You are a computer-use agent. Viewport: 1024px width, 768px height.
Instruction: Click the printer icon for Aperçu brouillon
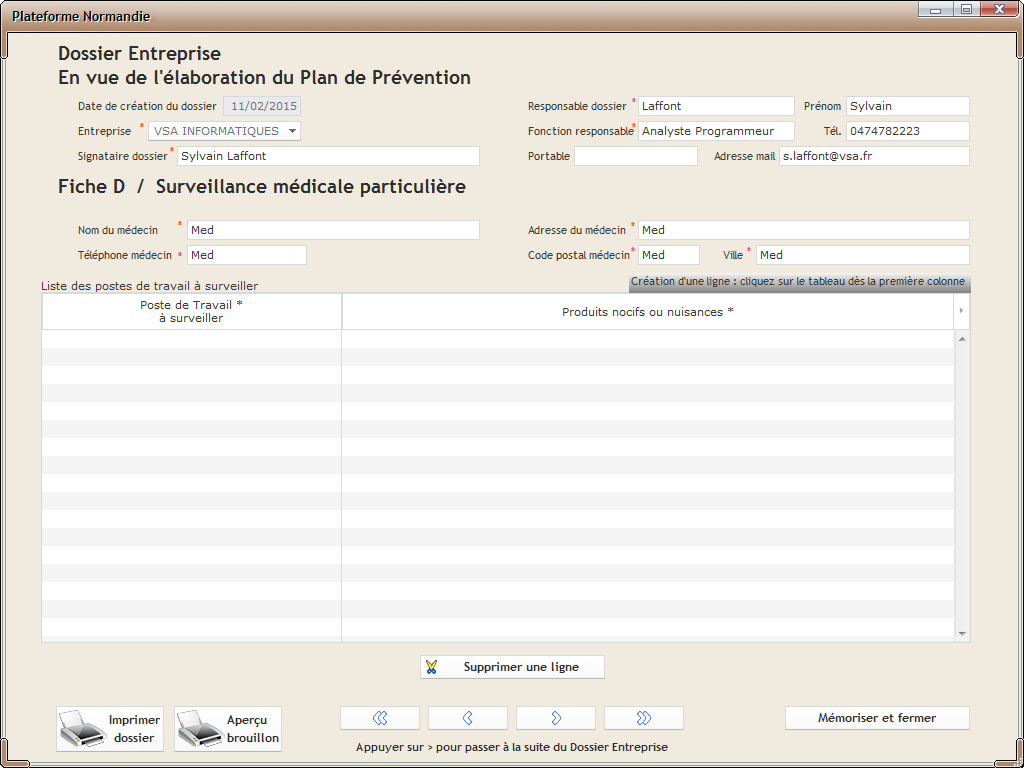click(x=199, y=730)
